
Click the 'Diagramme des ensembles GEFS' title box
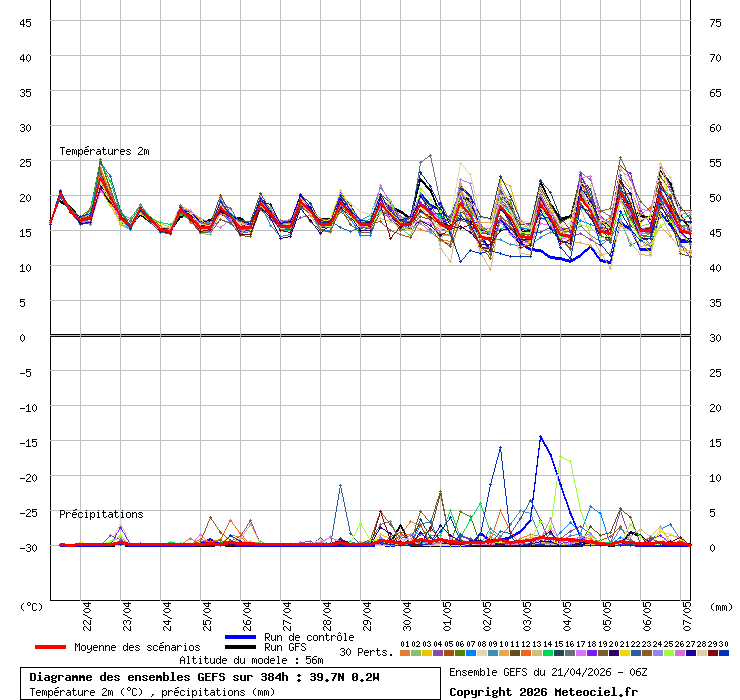point(235,677)
